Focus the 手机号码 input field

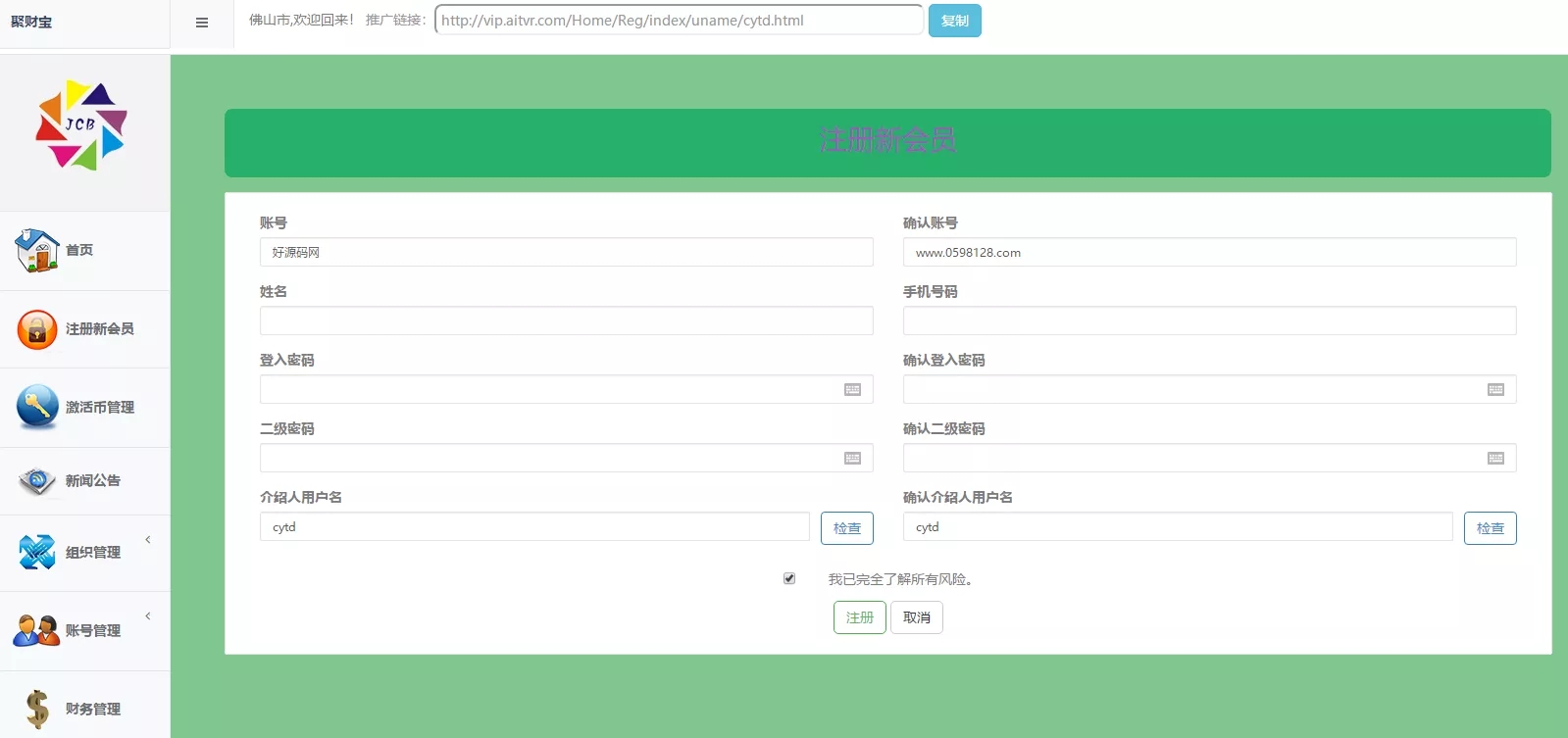[x=1209, y=320]
